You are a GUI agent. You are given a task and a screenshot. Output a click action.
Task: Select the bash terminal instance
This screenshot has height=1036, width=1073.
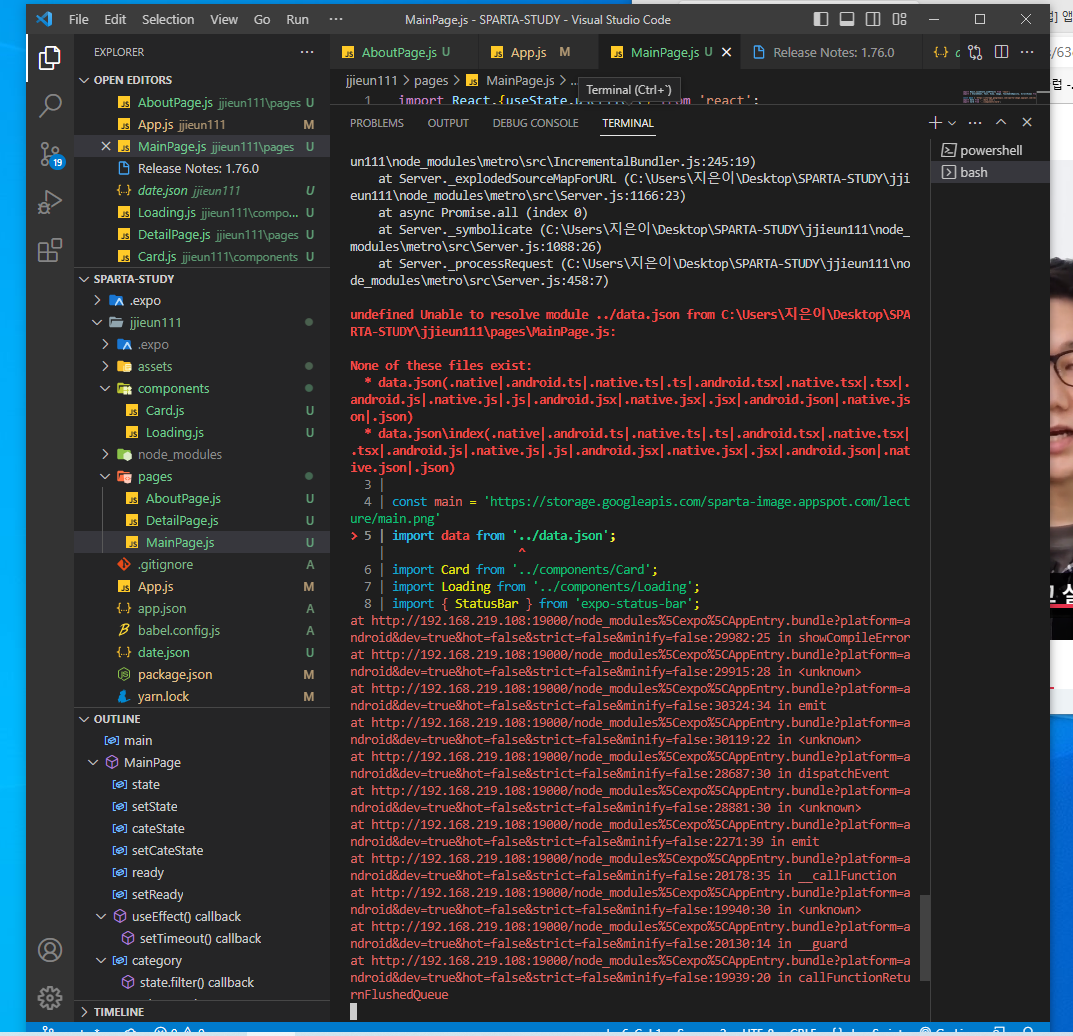[x=990, y=172]
